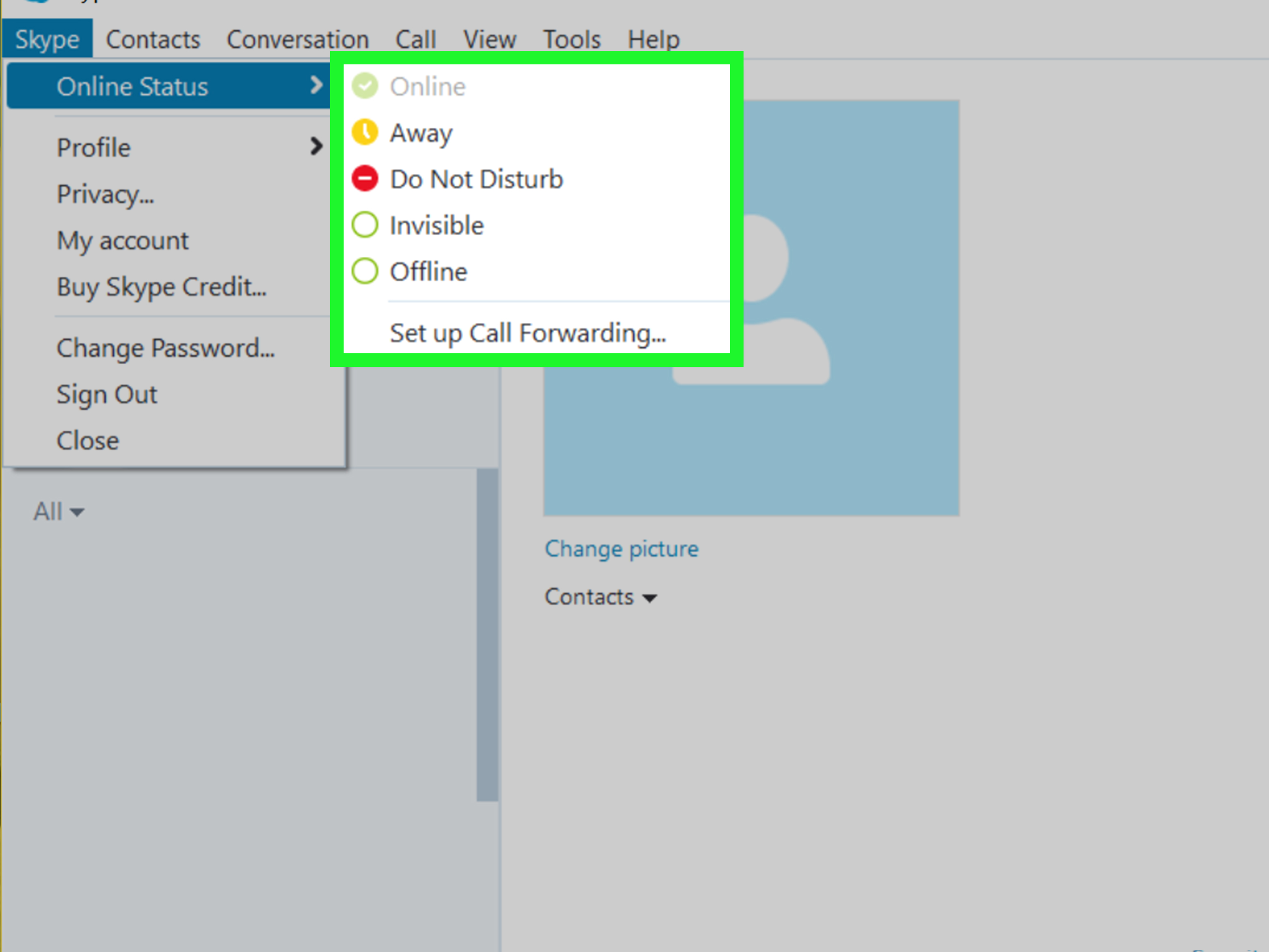This screenshot has height=952, width=1269.
Task: Expand the Online Status submenu
Action: 169,86
